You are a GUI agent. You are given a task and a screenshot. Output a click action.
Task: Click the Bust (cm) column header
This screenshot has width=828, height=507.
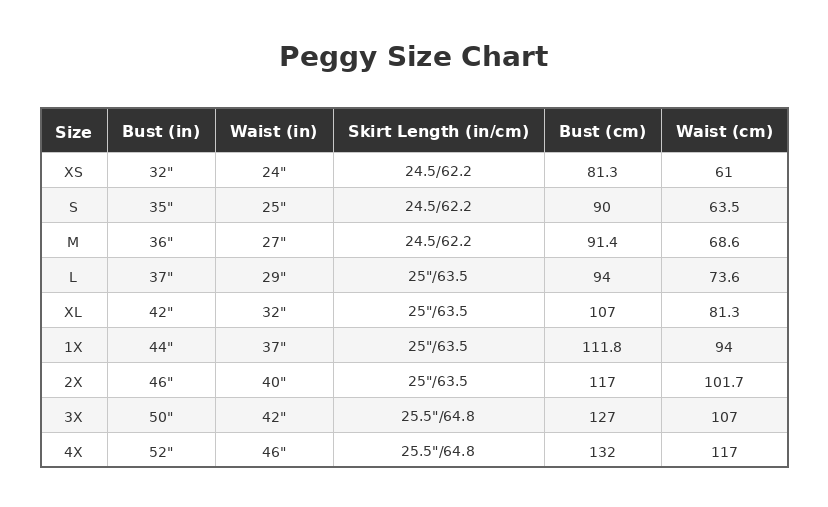[602, 132]
